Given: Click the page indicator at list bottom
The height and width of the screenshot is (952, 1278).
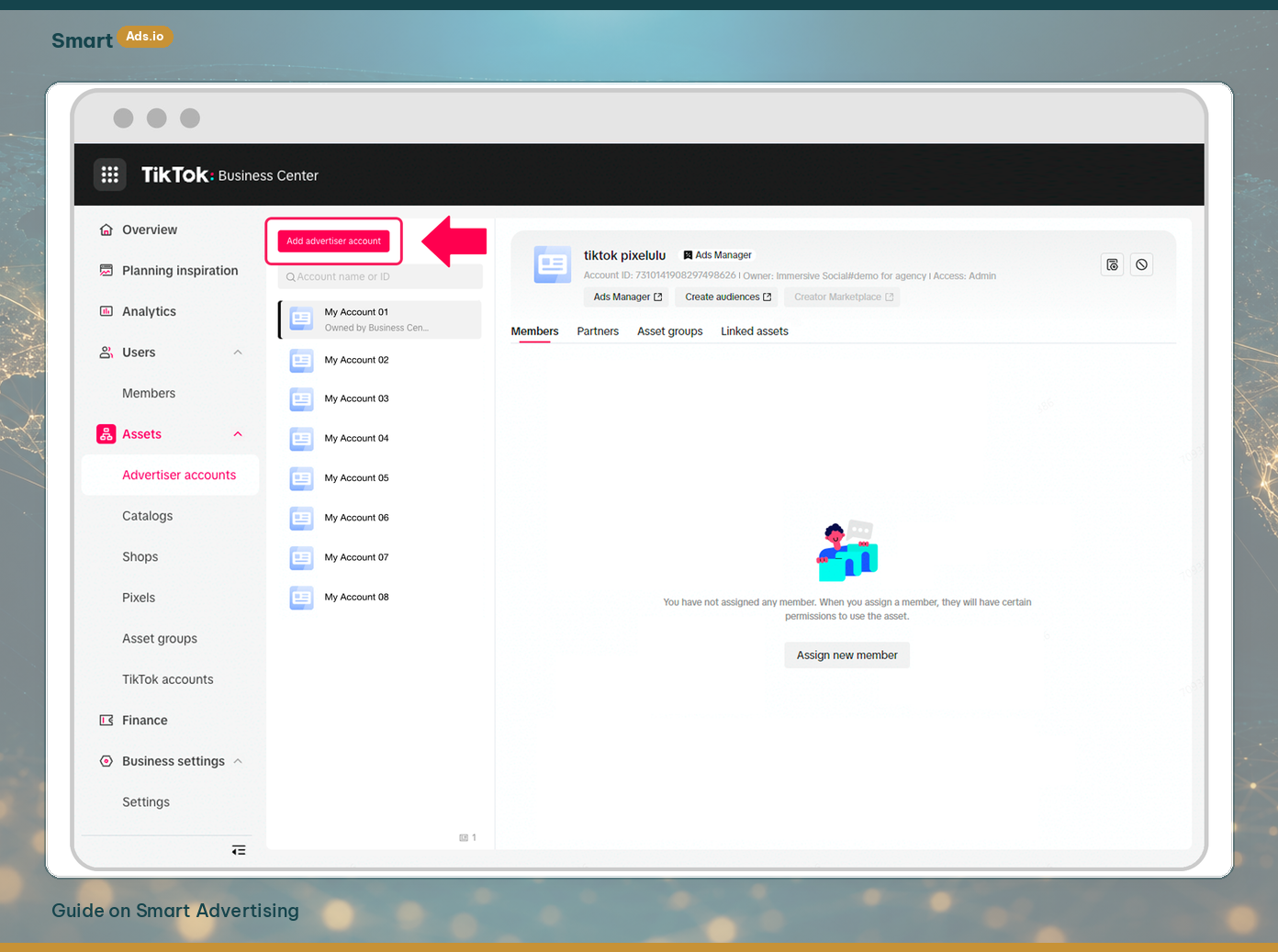Looking at the screenshot, I should click(x=468, y=837).
